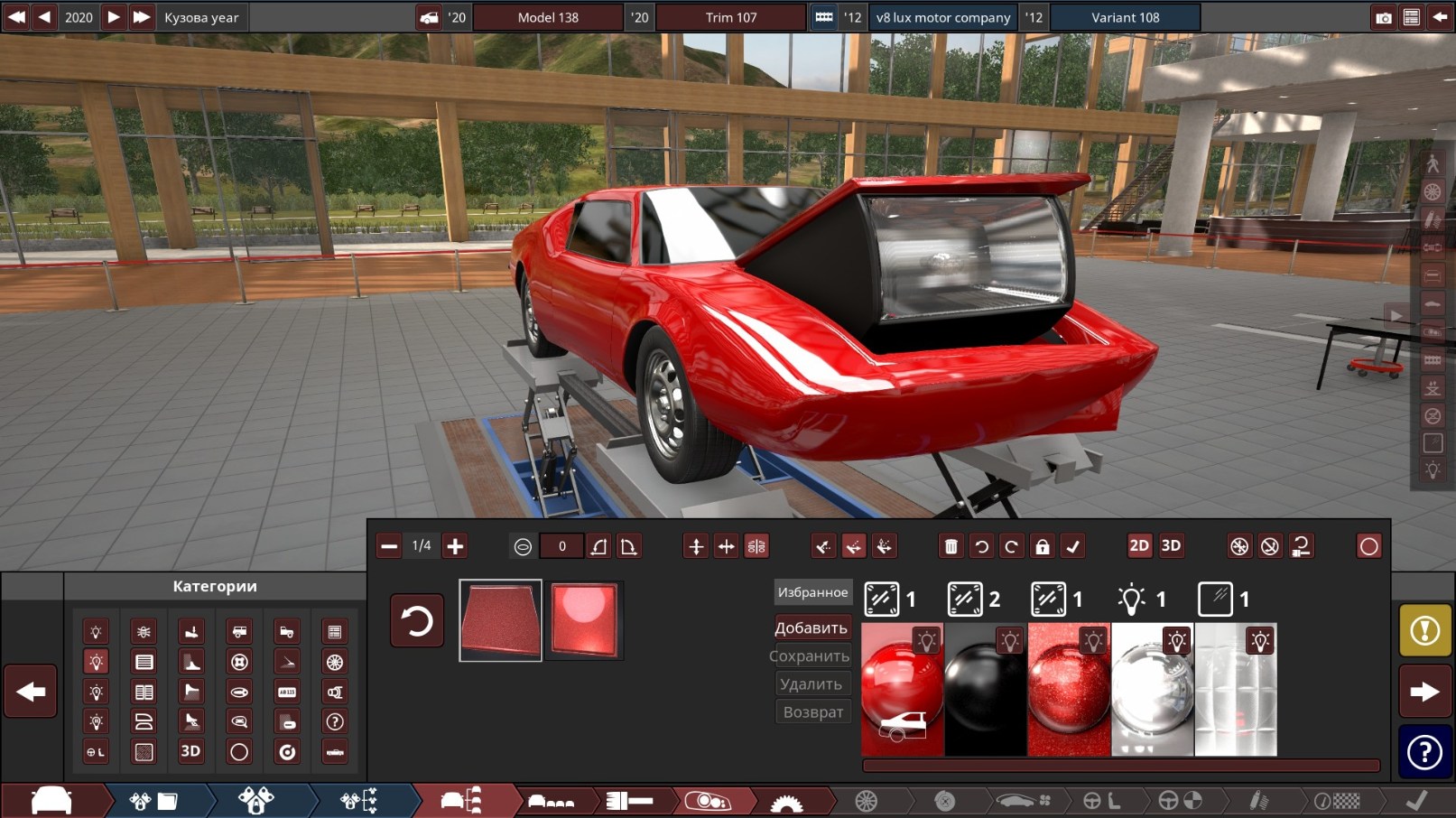This screenshot has width=1456, height=818.
Task: Select the horizontal grille lines category icon
Action: 144,662
